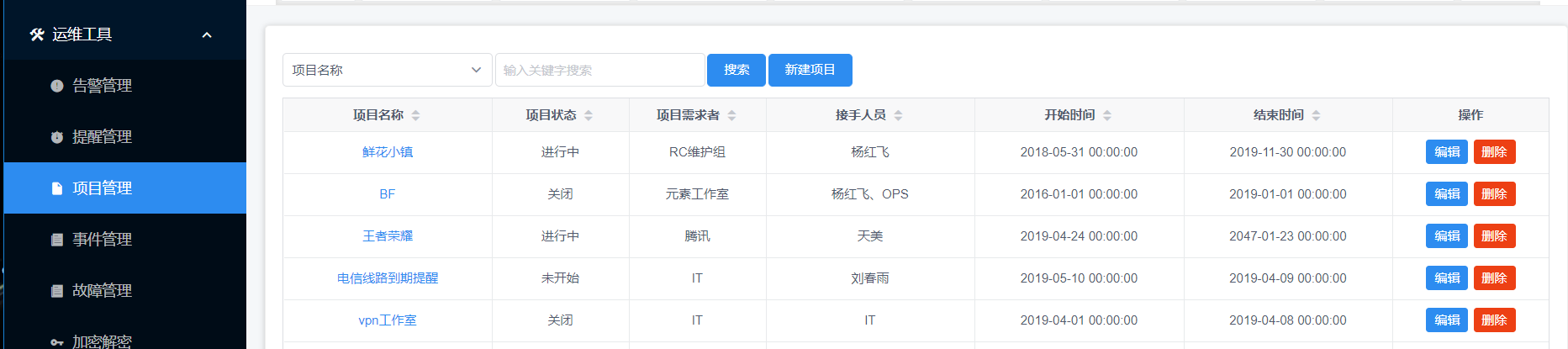Screen dimensions: 1568x349
Task: Click the 输入关键字搜索 input box
Action: click(600, 70)
